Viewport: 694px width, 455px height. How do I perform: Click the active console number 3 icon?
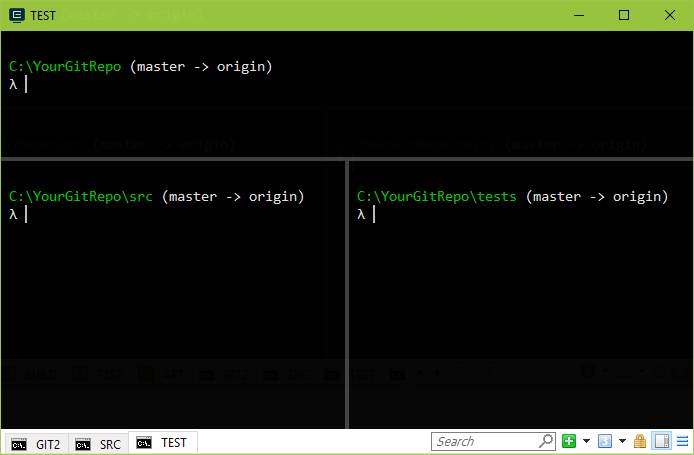(x=605, y=441)
